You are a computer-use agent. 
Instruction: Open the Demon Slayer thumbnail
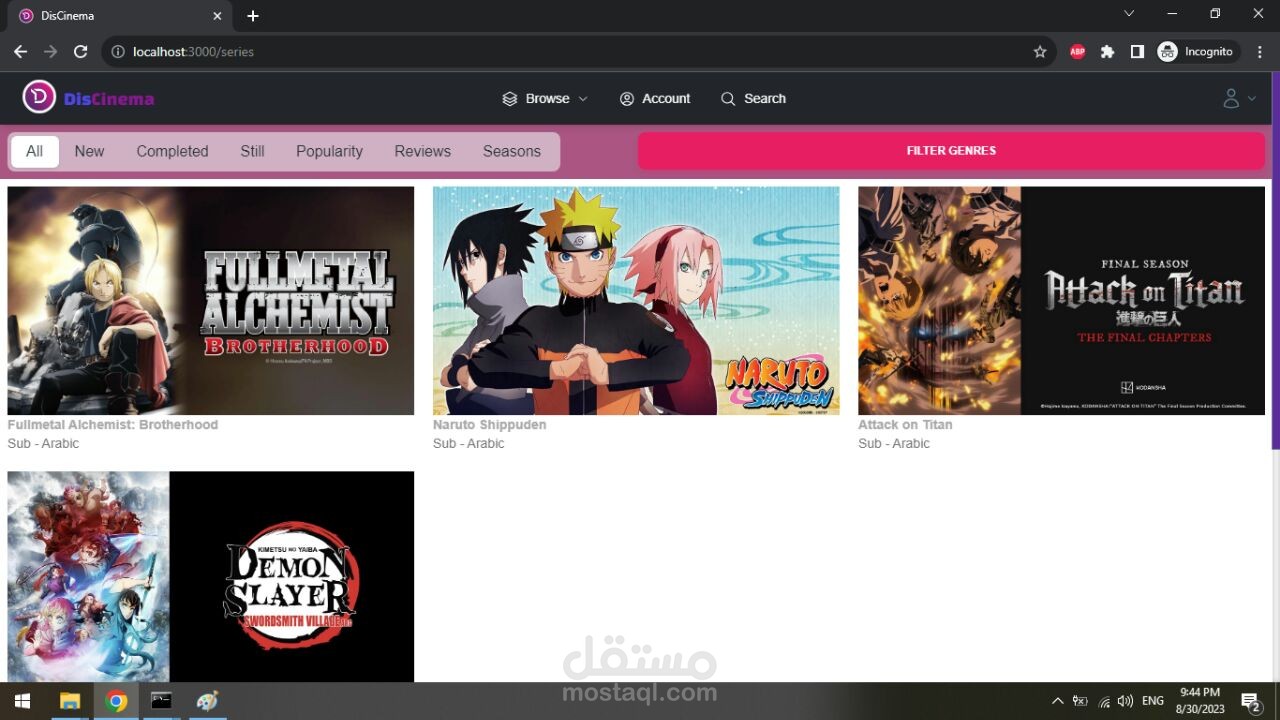click(x=210, y=576)
